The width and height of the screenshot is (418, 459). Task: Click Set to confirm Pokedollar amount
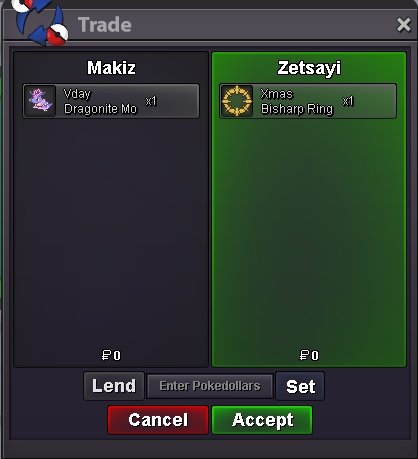click(300, 386)
